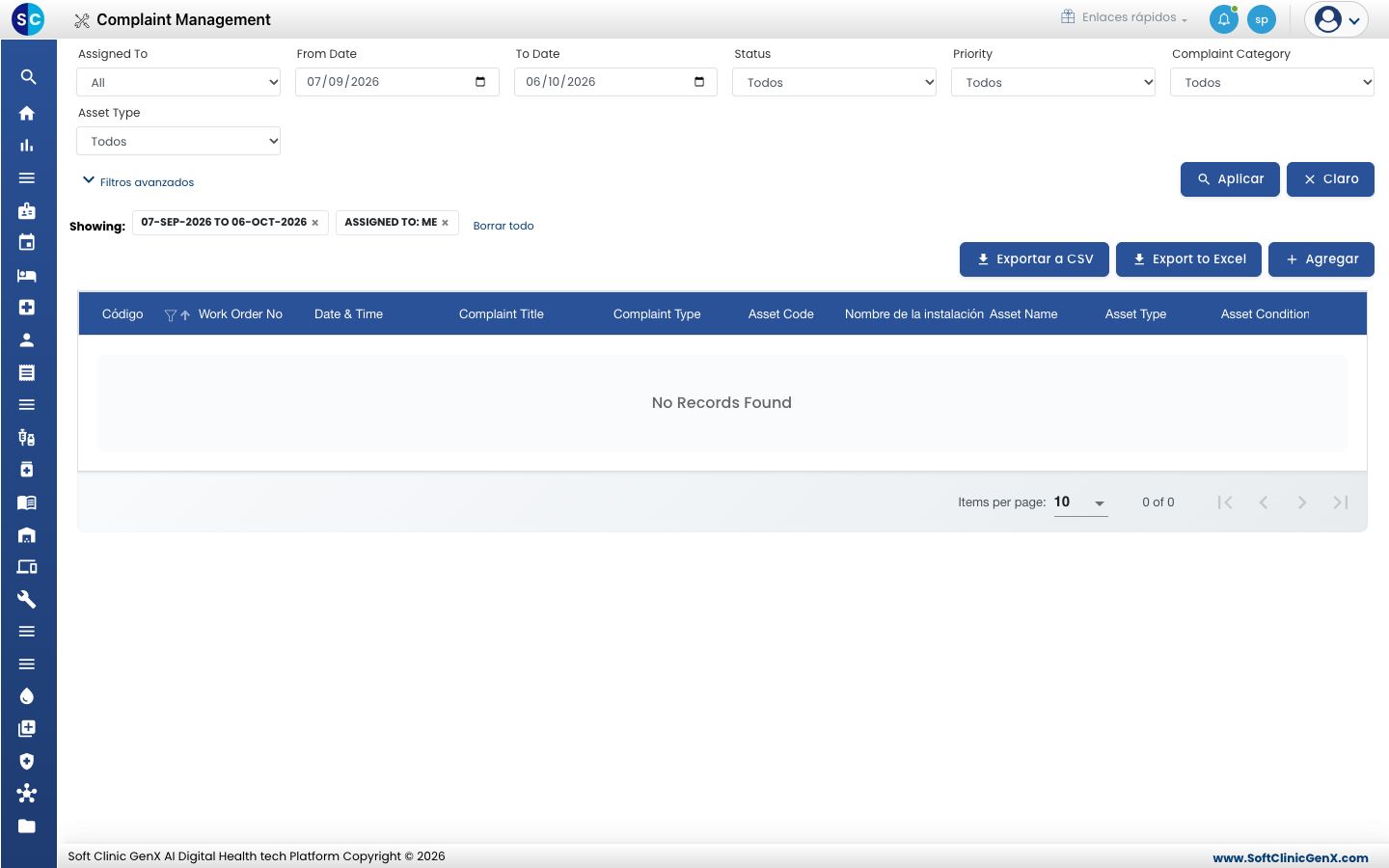Image resolution: width=1389 pixels, height=868 pixels.
Task: Open To Date calendar picker icon
Action: tap(699, 82)
